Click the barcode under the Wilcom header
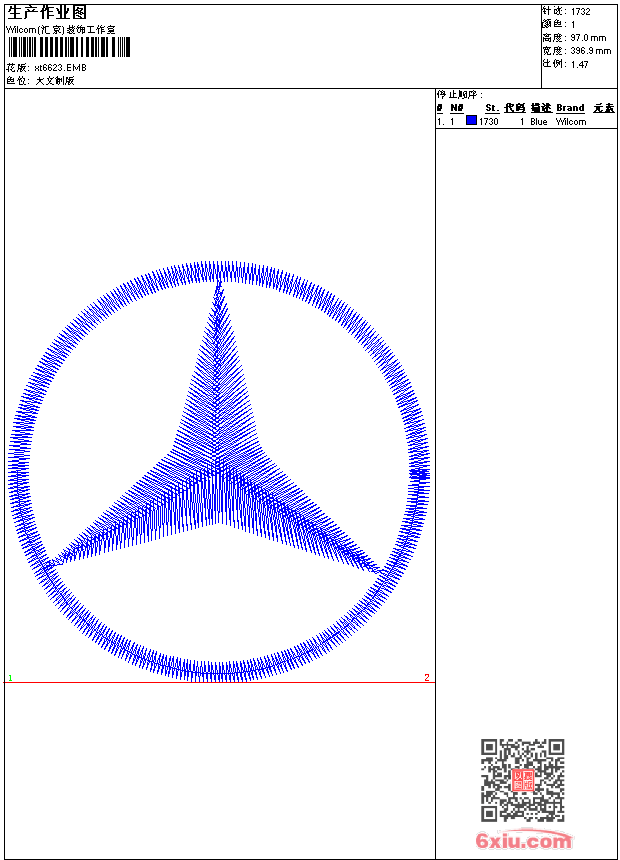620x860 pixels. (x=68, y=47)
